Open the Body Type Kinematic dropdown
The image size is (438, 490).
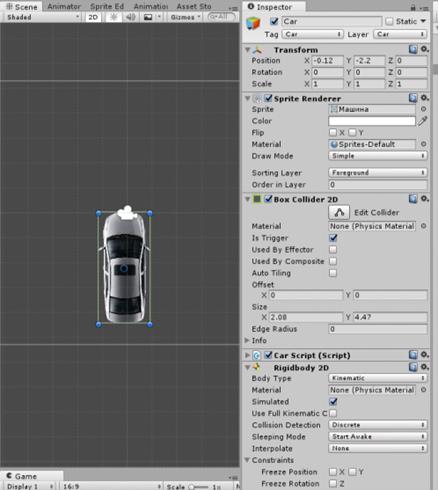coord(378,378)
